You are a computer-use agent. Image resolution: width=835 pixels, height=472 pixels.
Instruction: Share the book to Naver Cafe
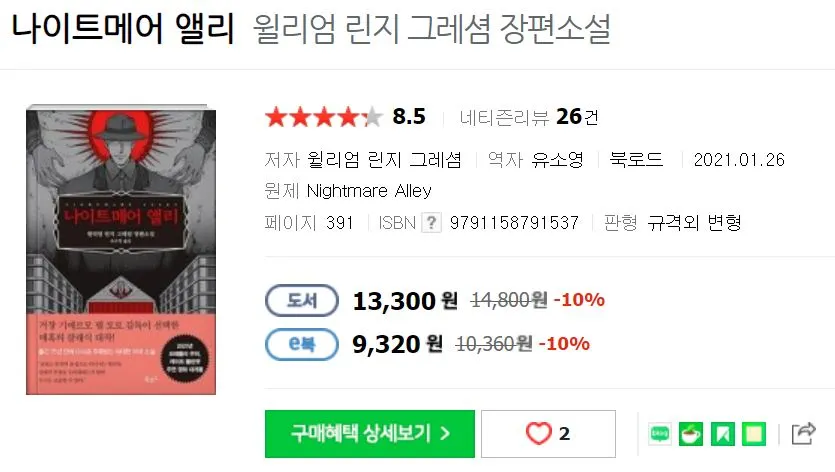click(x=691, y=434)
